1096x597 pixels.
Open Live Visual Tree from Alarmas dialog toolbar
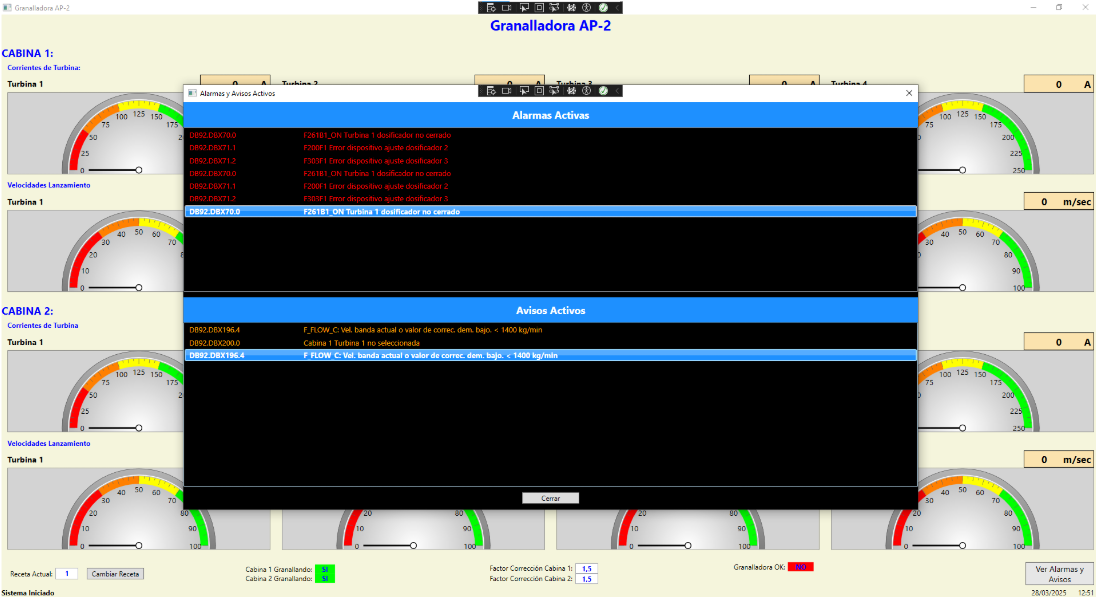pyautogui.click(x=491, y=91)
